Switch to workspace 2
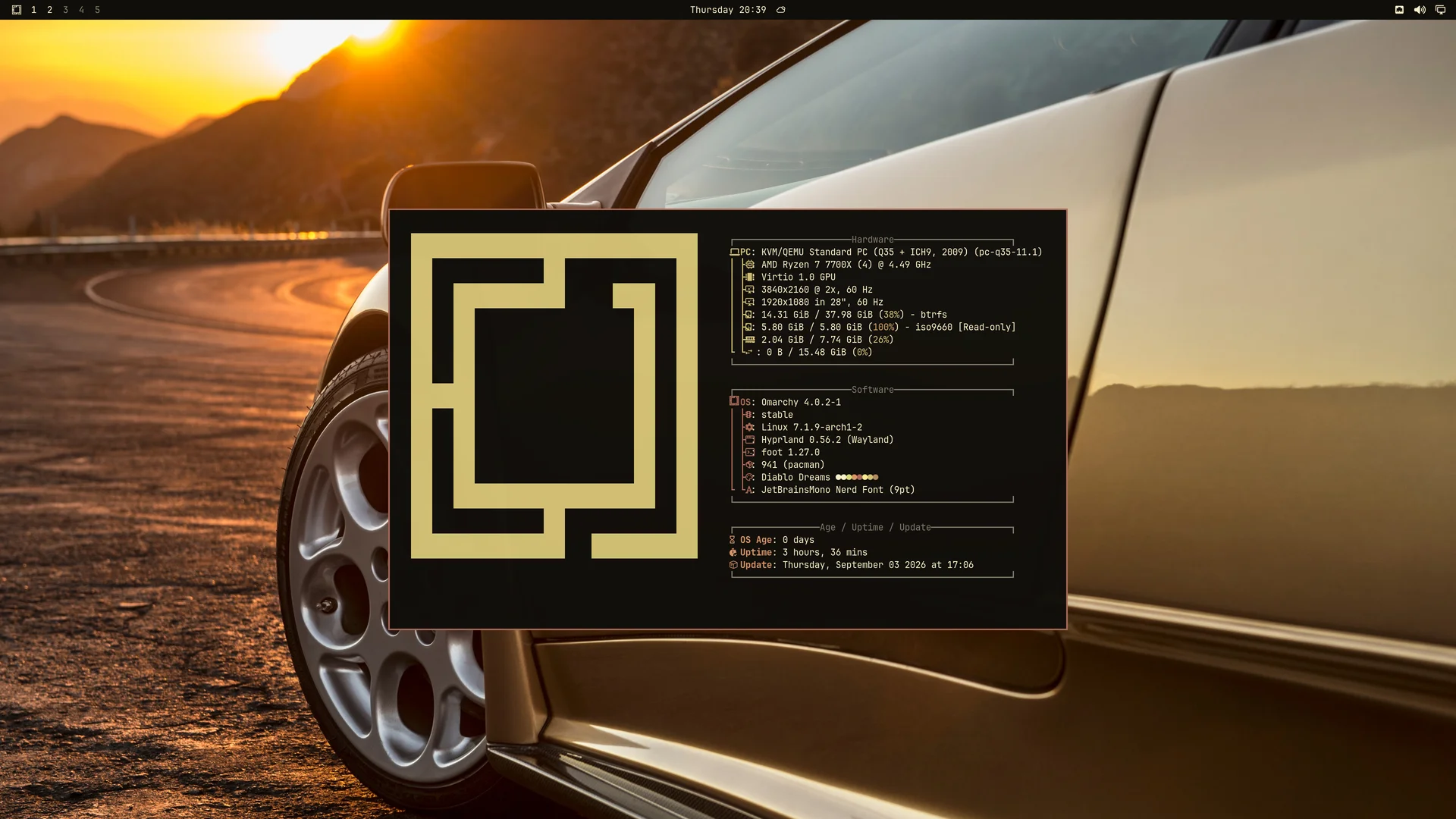This screenshot has width=1456, height=819. 49,10
